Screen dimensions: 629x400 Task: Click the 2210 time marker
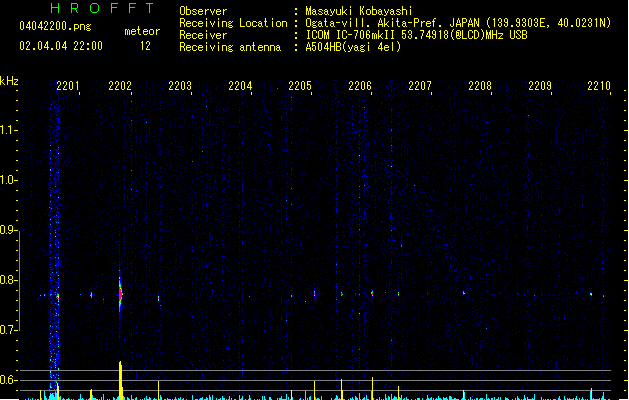point(599,86)
